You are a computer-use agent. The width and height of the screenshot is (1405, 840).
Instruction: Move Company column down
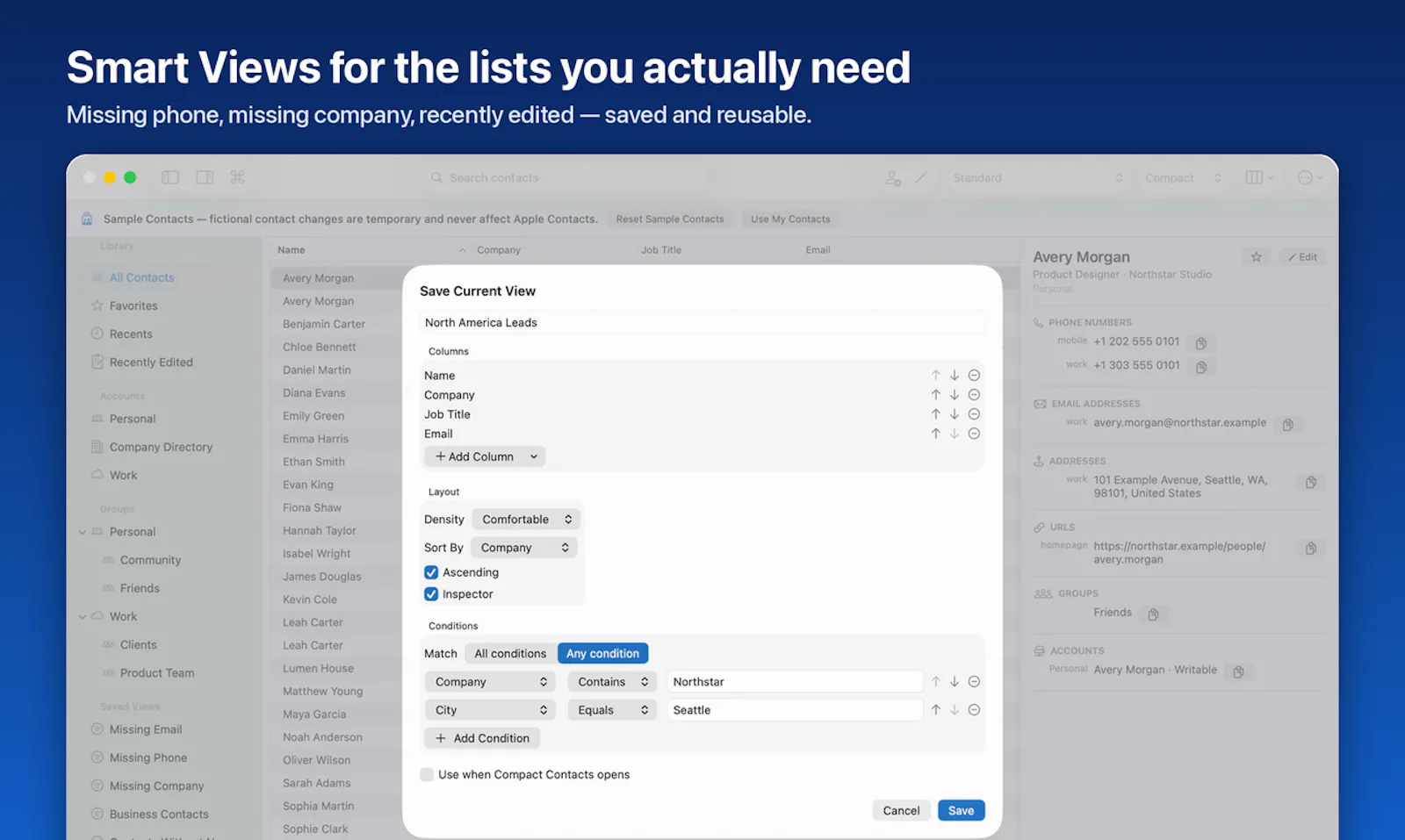coord(955,395)
